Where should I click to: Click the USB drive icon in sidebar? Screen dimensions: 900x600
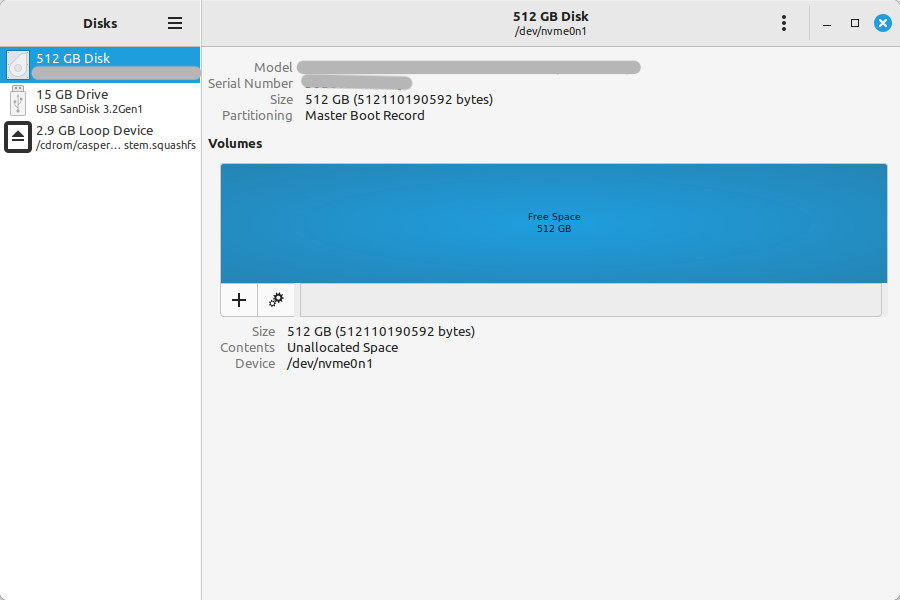coord(18,100)
